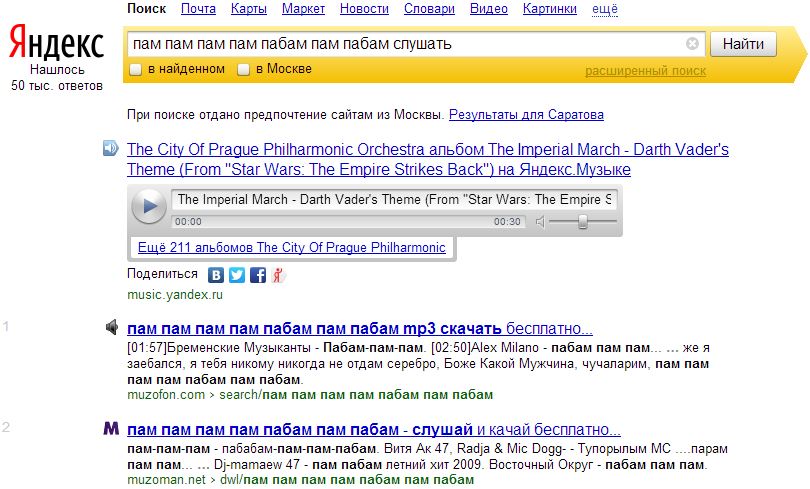Open the Imperial March album result link
Image resolution: width=810 pixels, height=489 pixels.
point(428,159)
